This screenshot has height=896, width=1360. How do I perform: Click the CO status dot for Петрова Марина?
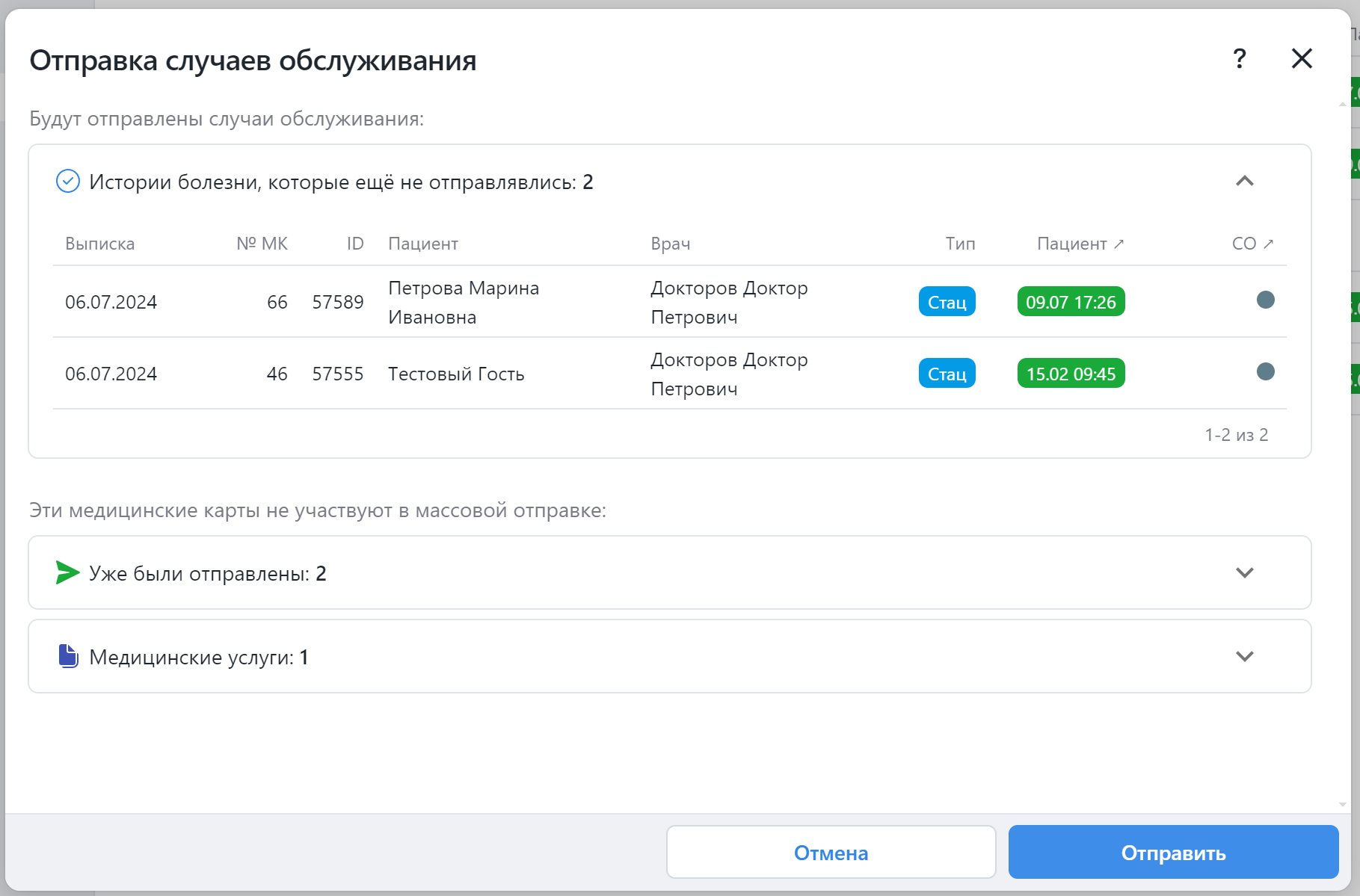coord(1265,300)
